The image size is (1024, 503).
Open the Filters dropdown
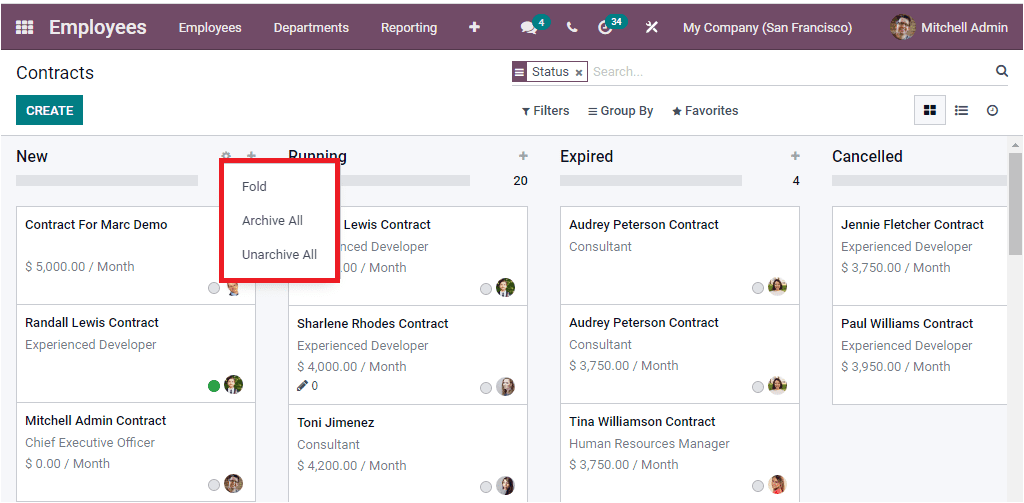[x=545, y=111]
